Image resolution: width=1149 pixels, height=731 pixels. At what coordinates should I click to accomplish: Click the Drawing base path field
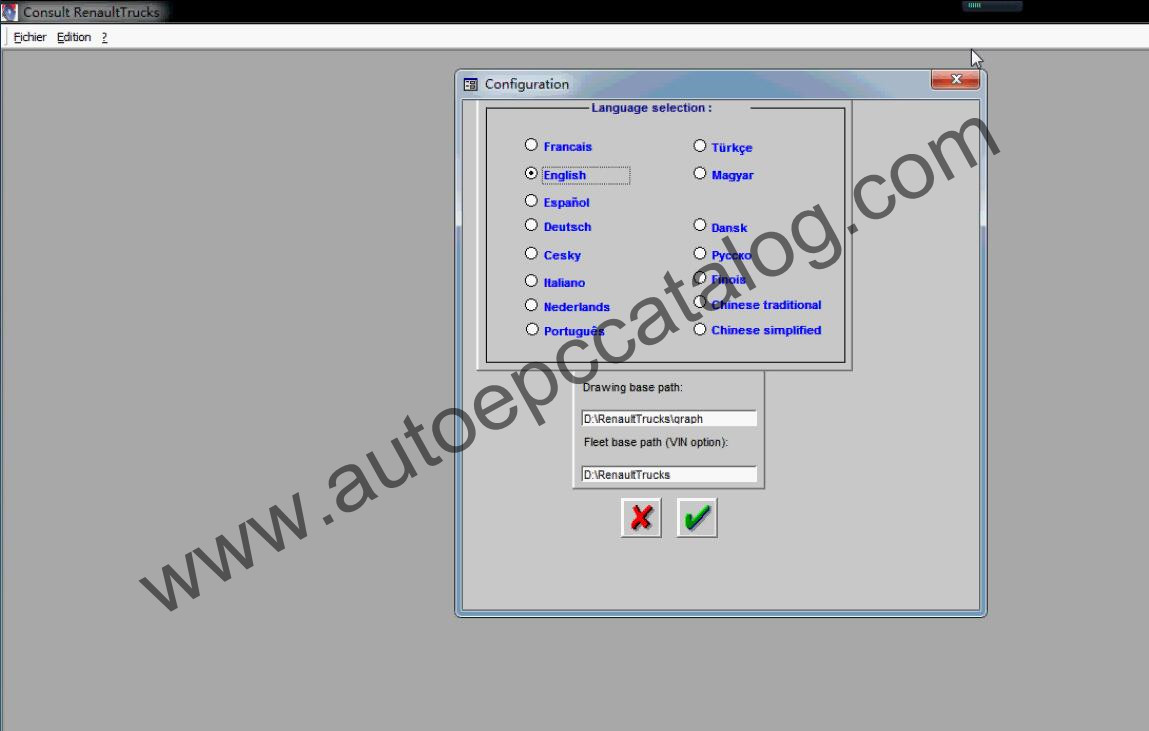(669, 419)
